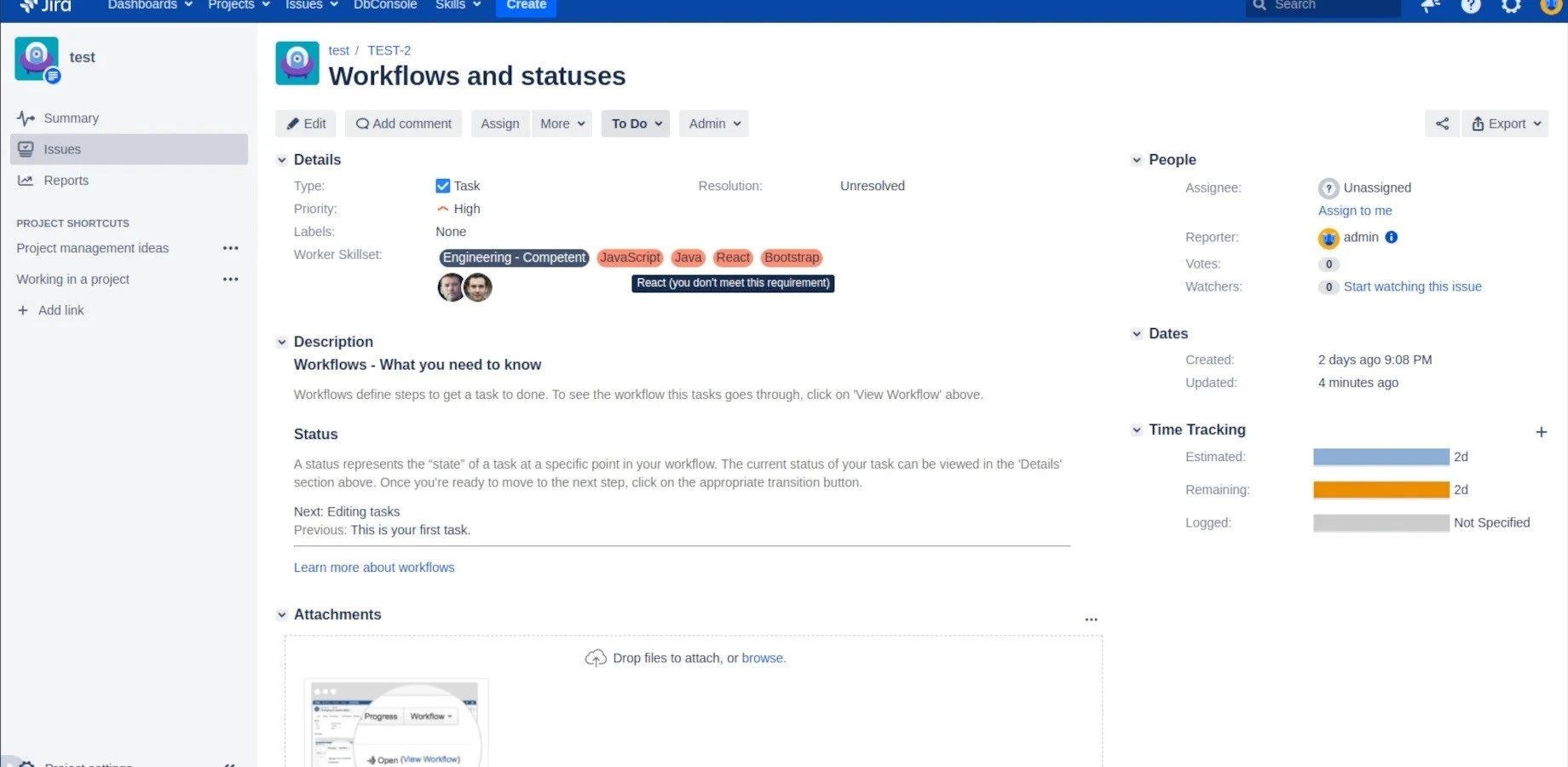Open Learn more about workflows link
Viewport: 1568px width, 767px height.
(x=374, y=568)
